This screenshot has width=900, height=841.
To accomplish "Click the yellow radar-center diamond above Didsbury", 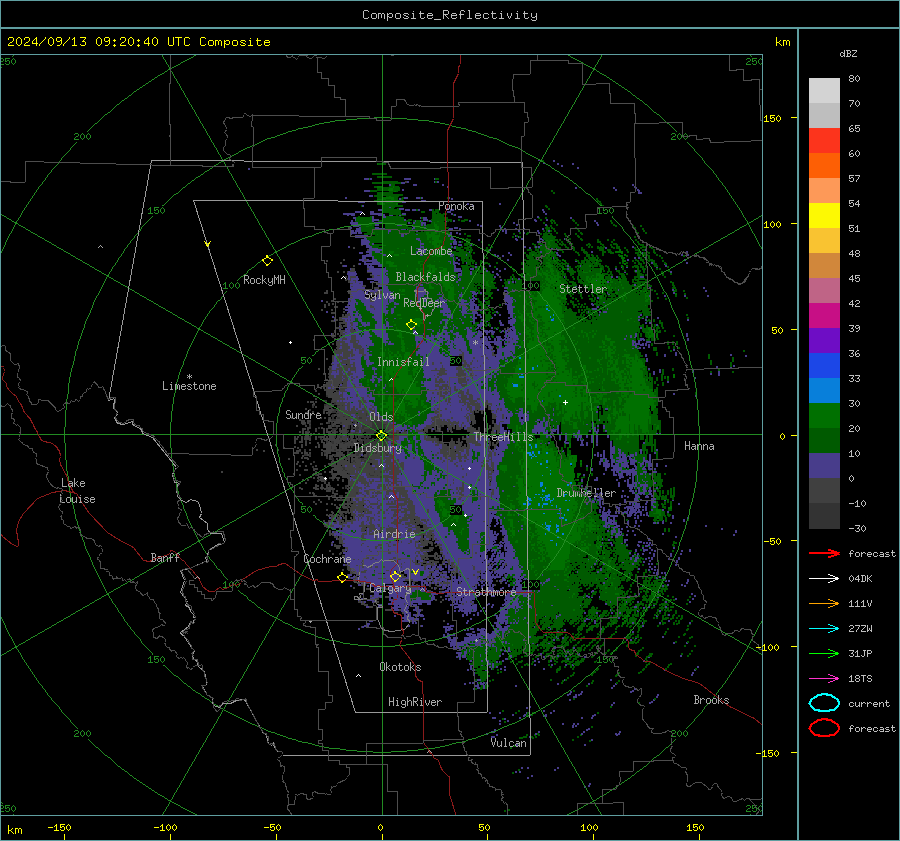I will click(381, 436).
